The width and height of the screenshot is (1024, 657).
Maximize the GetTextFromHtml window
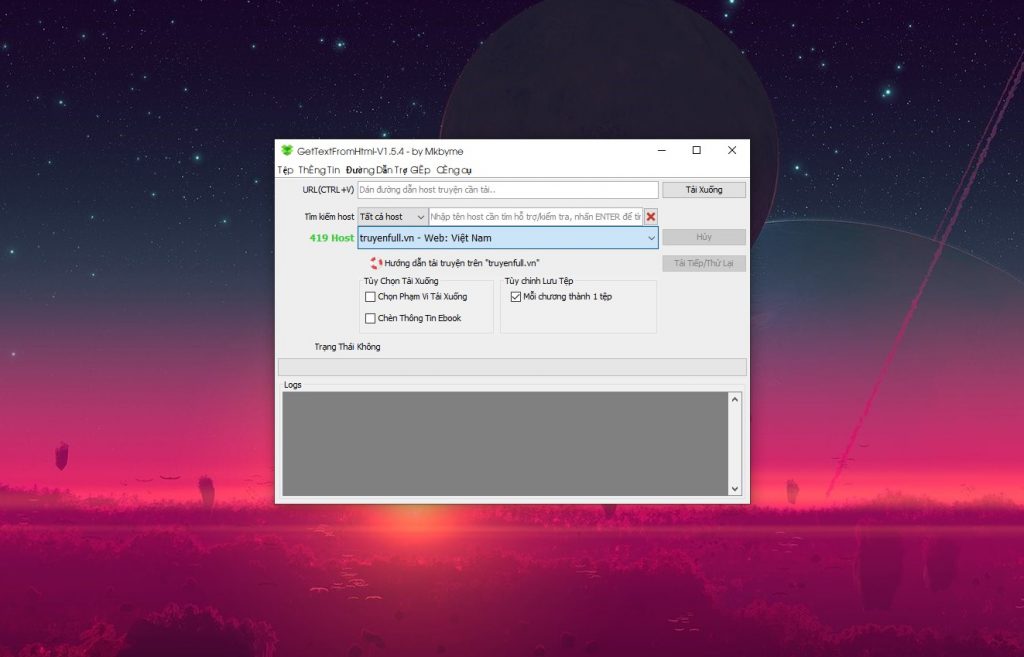coord(697,151)
